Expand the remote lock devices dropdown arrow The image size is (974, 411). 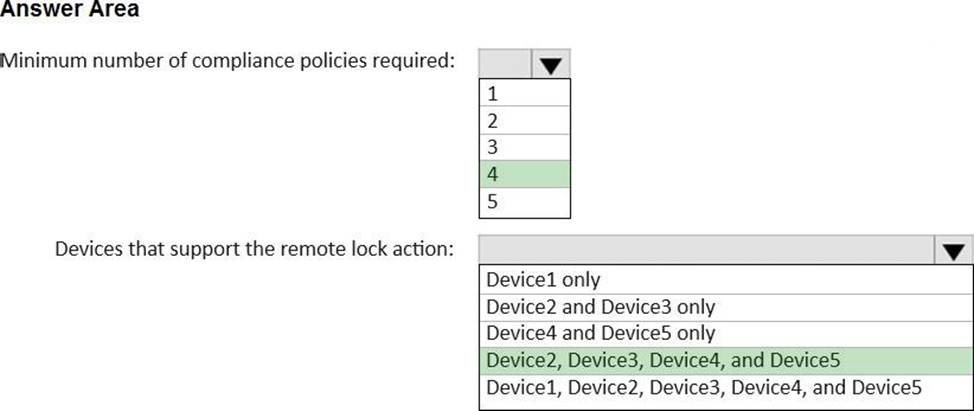click(954, 250)
